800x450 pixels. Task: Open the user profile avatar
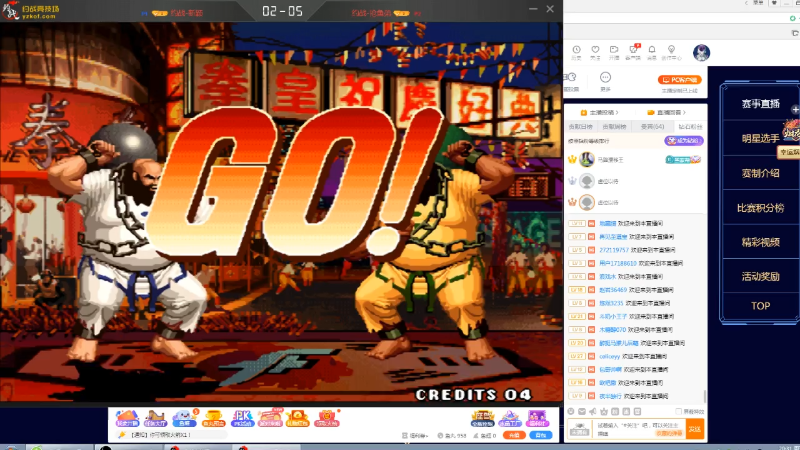tap(702, 53)
